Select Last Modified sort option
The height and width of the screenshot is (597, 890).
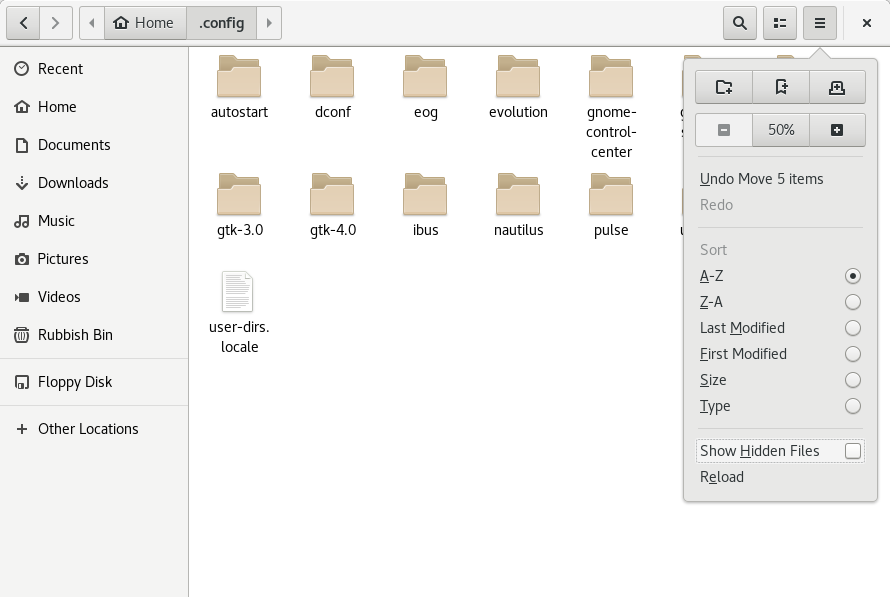click(x=852, y=328)
